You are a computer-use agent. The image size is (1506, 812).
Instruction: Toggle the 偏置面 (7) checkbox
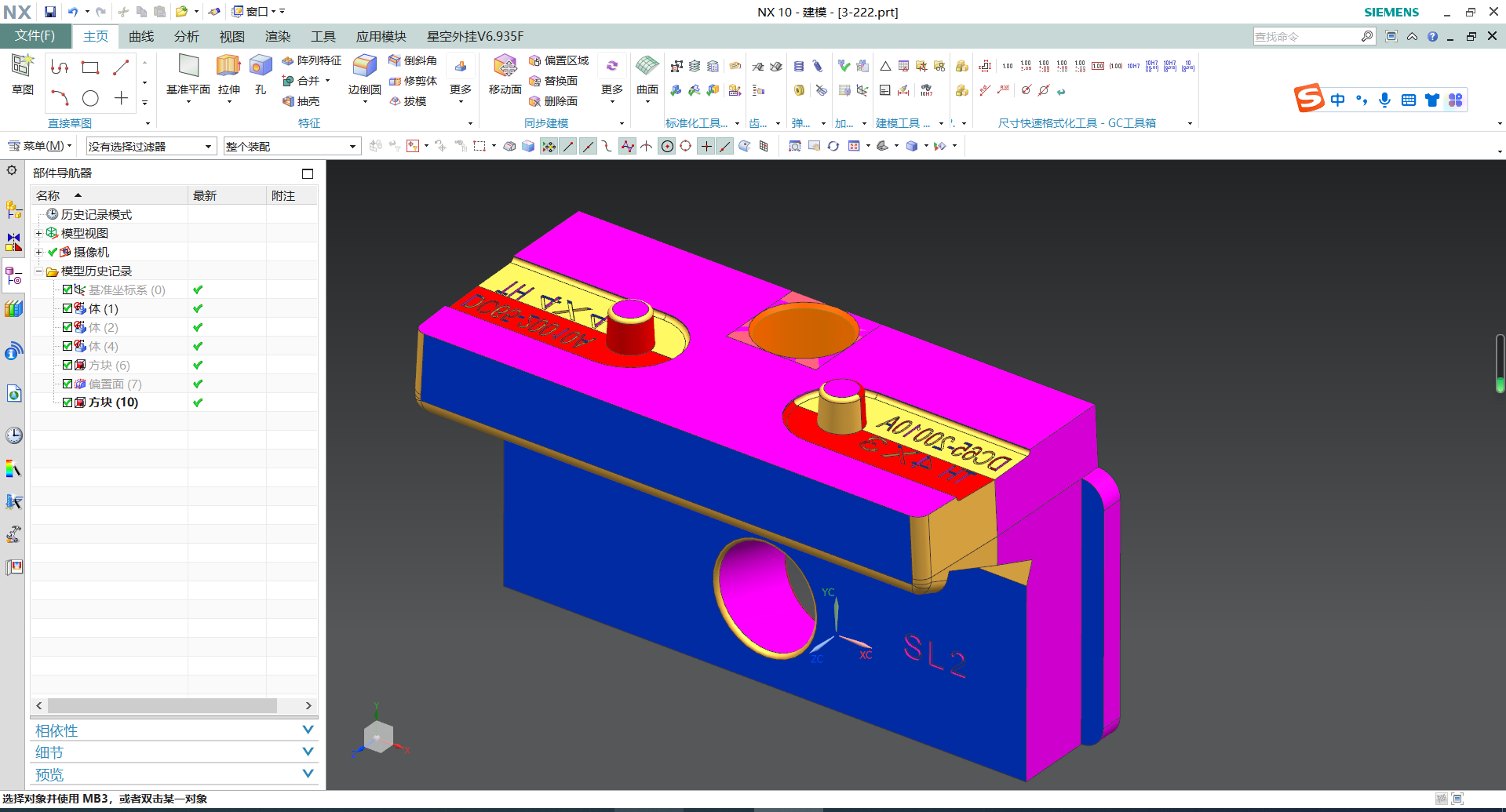pos(67,384)
